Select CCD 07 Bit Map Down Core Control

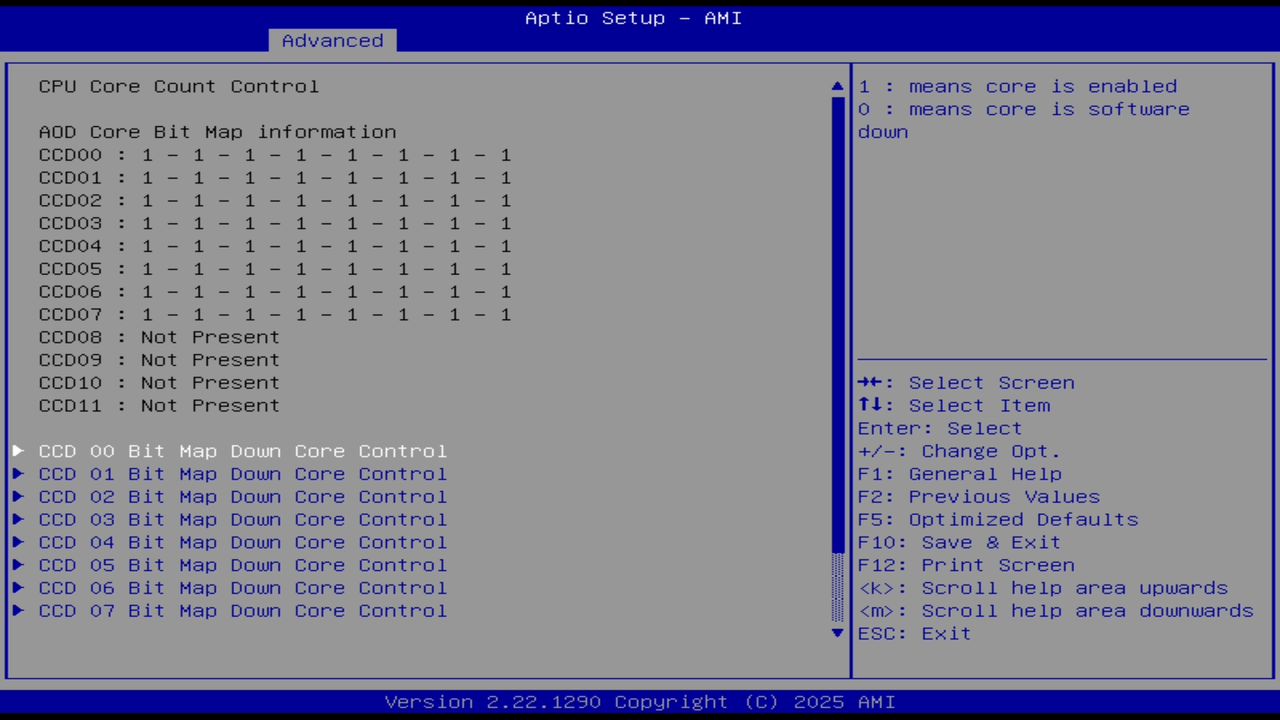tap(242, 610)
